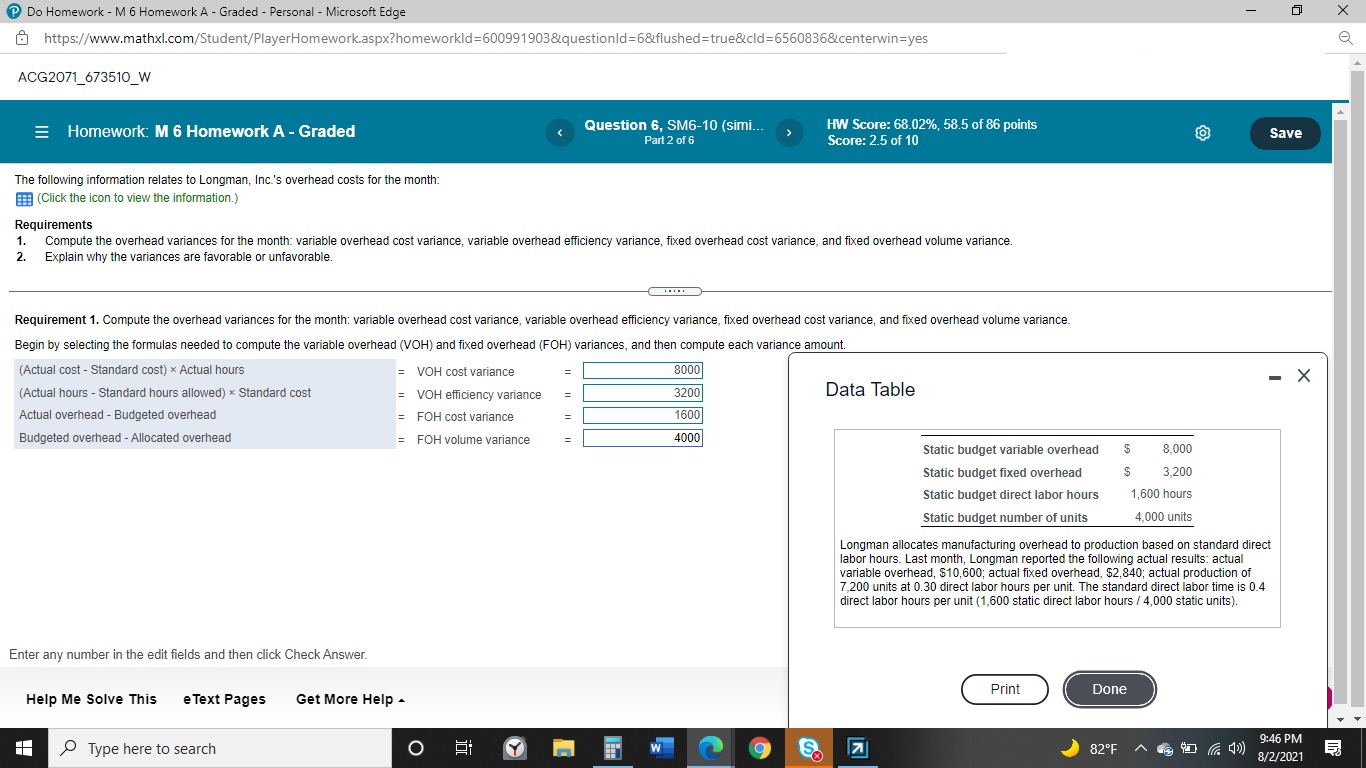Minimize the Data Table window

point(1274,376)
